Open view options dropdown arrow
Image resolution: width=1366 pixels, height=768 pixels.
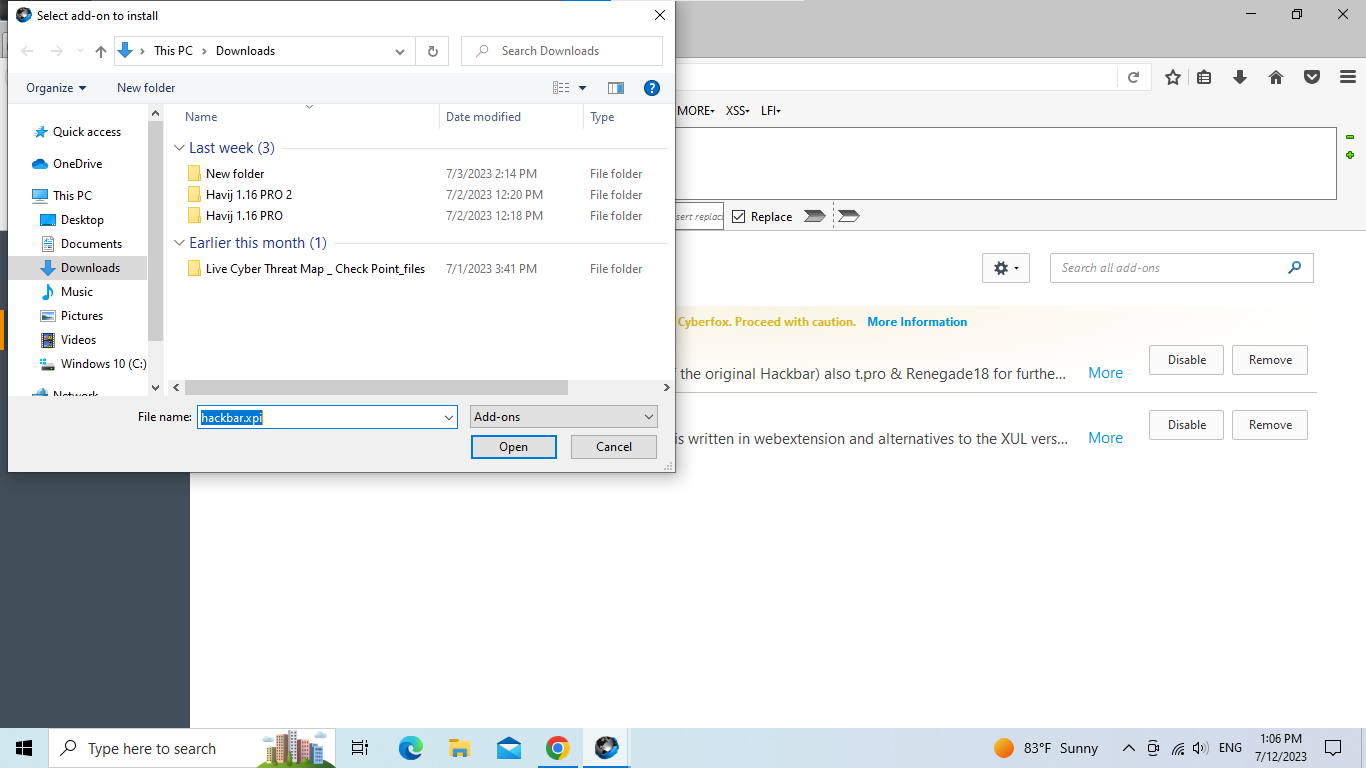click(583, 88)
